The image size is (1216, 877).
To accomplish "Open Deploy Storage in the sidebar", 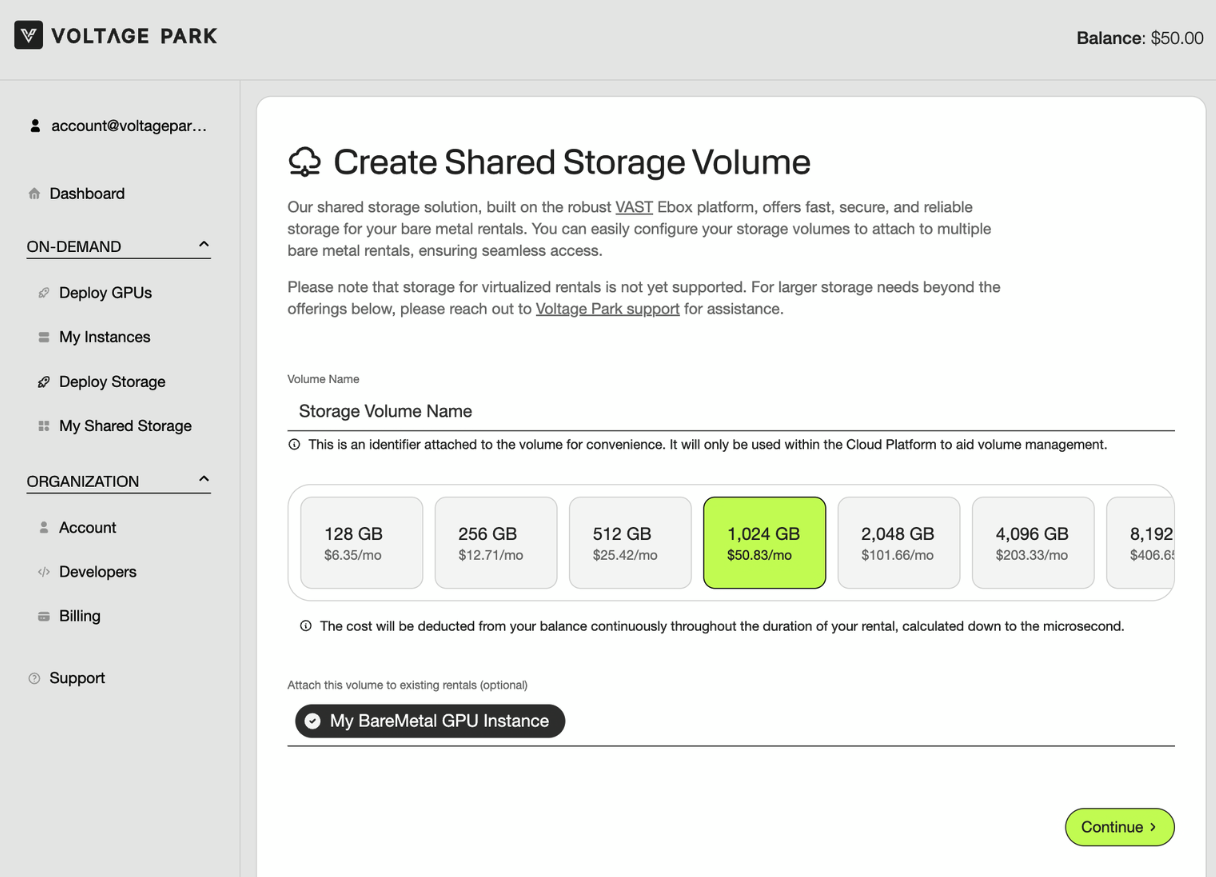I will point(111,382).
